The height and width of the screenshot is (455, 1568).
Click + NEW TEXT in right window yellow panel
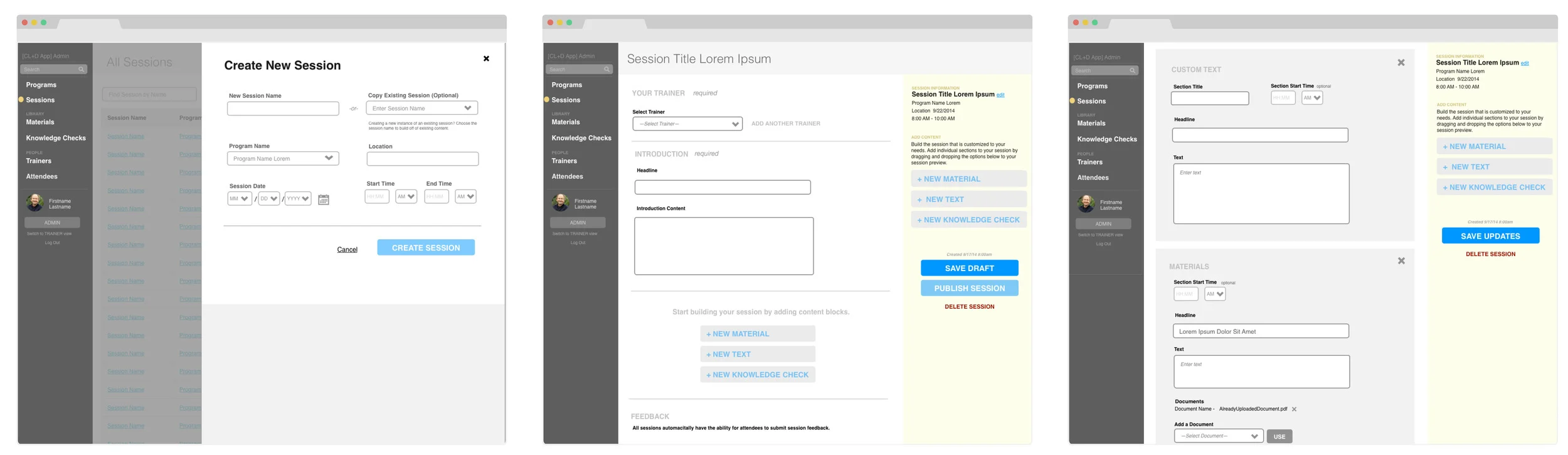pyautogui.click(x=1494, y=167)
